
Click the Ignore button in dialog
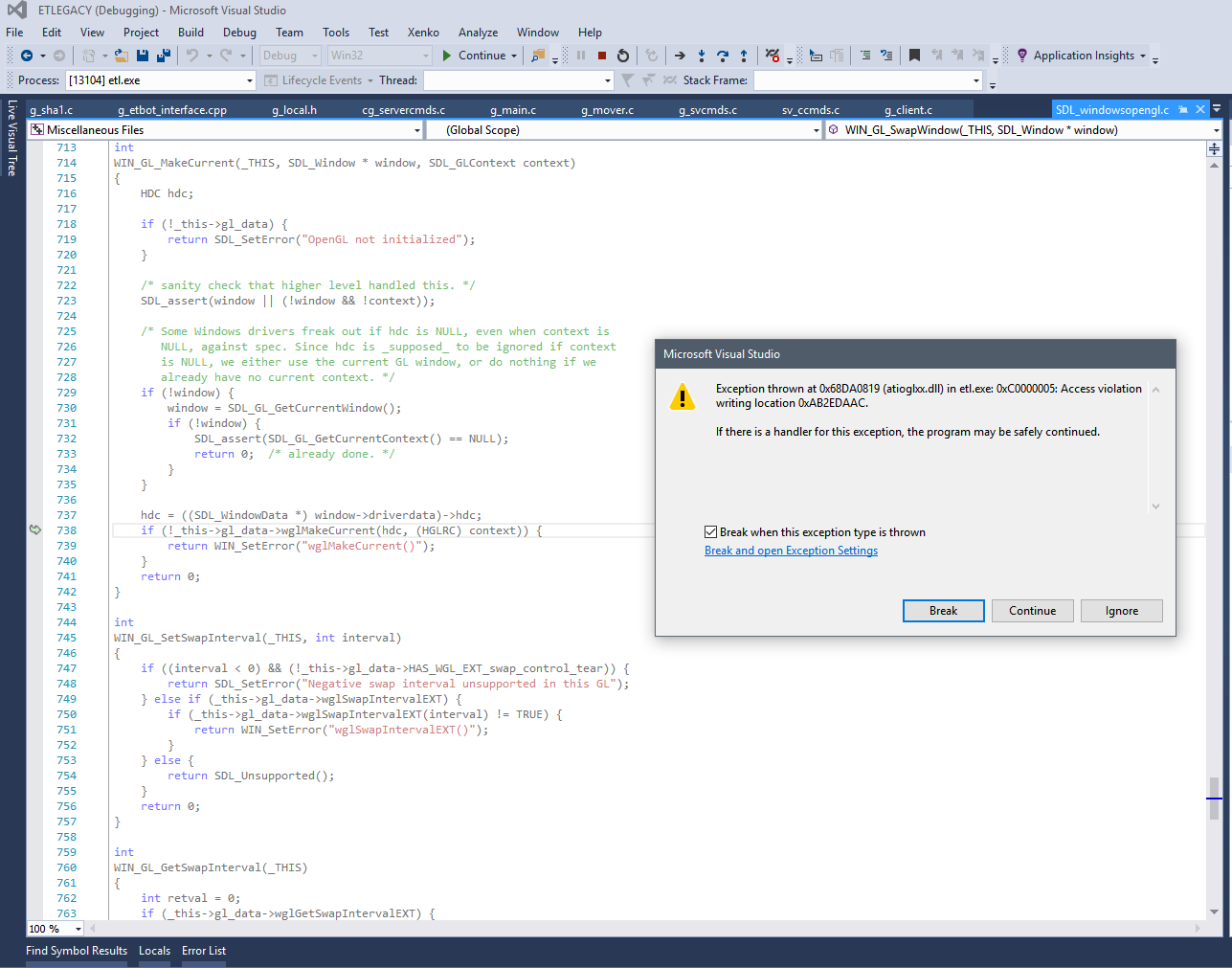point(1122,611)
